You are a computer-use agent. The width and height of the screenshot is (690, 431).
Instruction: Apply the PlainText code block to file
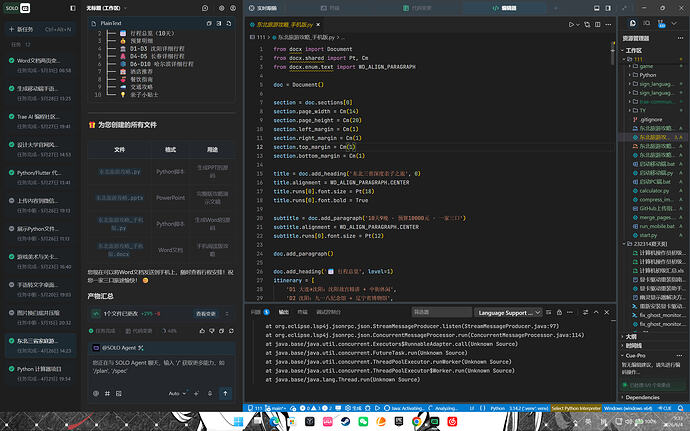click(228, 23)
